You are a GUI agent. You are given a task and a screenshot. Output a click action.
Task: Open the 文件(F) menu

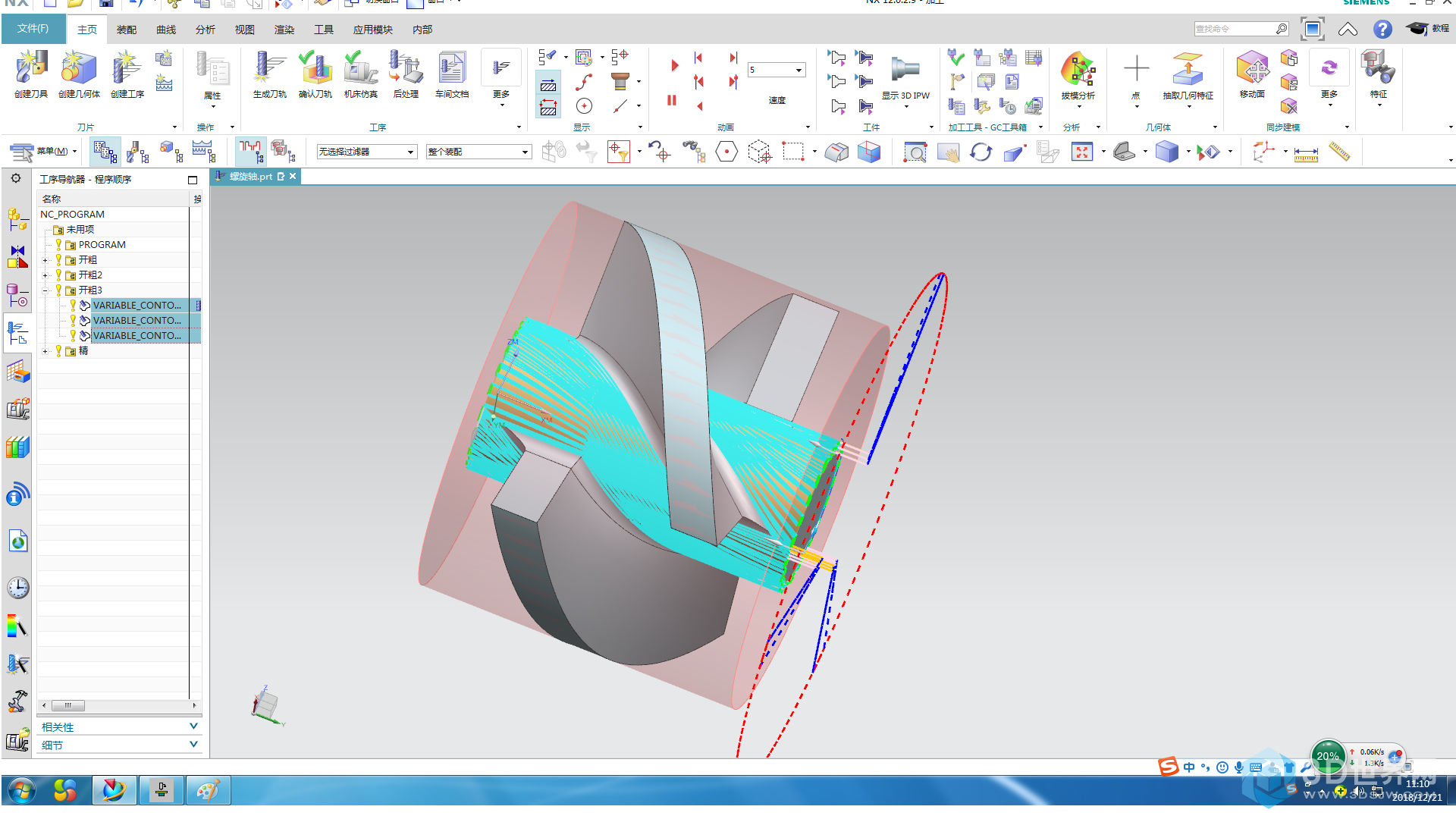33,29
